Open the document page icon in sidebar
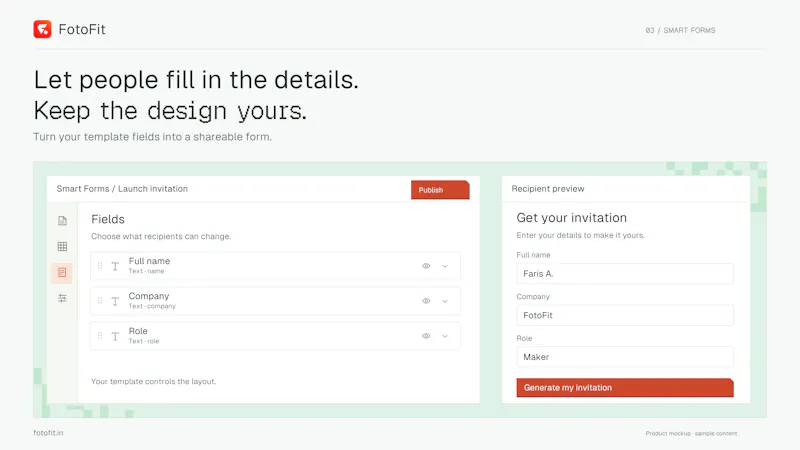Screen dimensions: 800x450 click(x=62, y=221)
